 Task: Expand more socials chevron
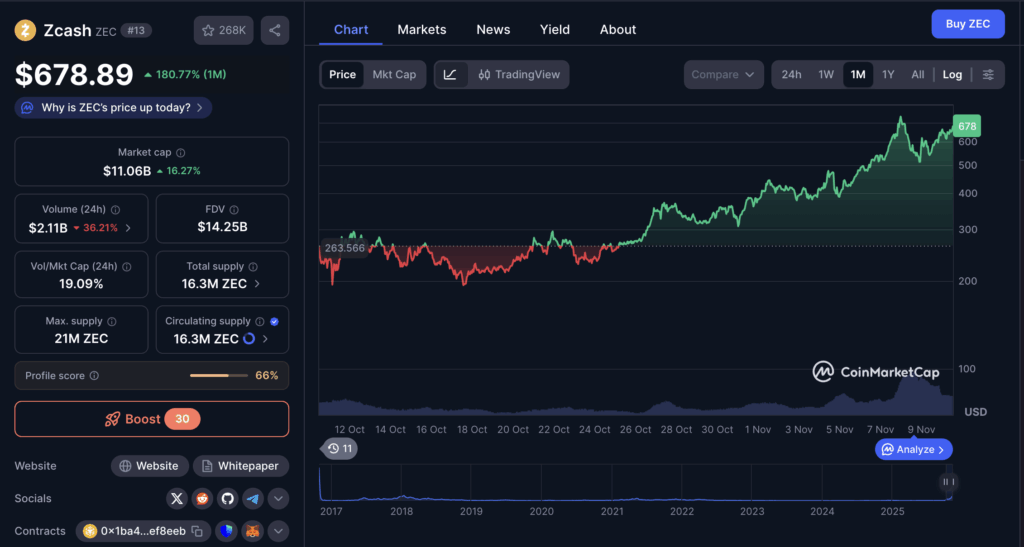click(x=278, y=499)
